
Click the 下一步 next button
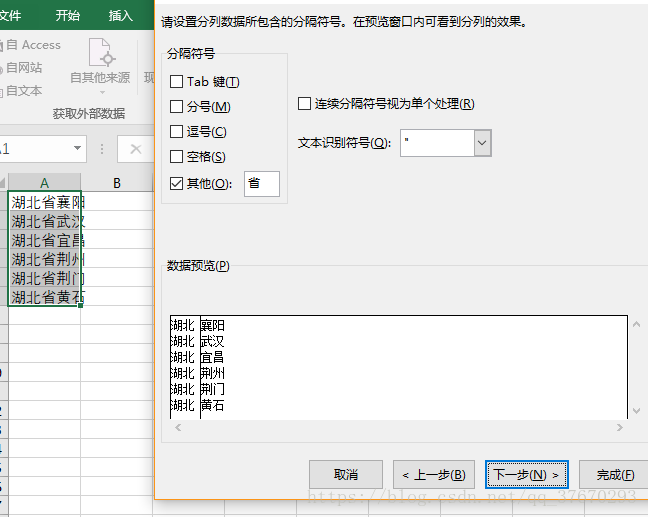526,474
